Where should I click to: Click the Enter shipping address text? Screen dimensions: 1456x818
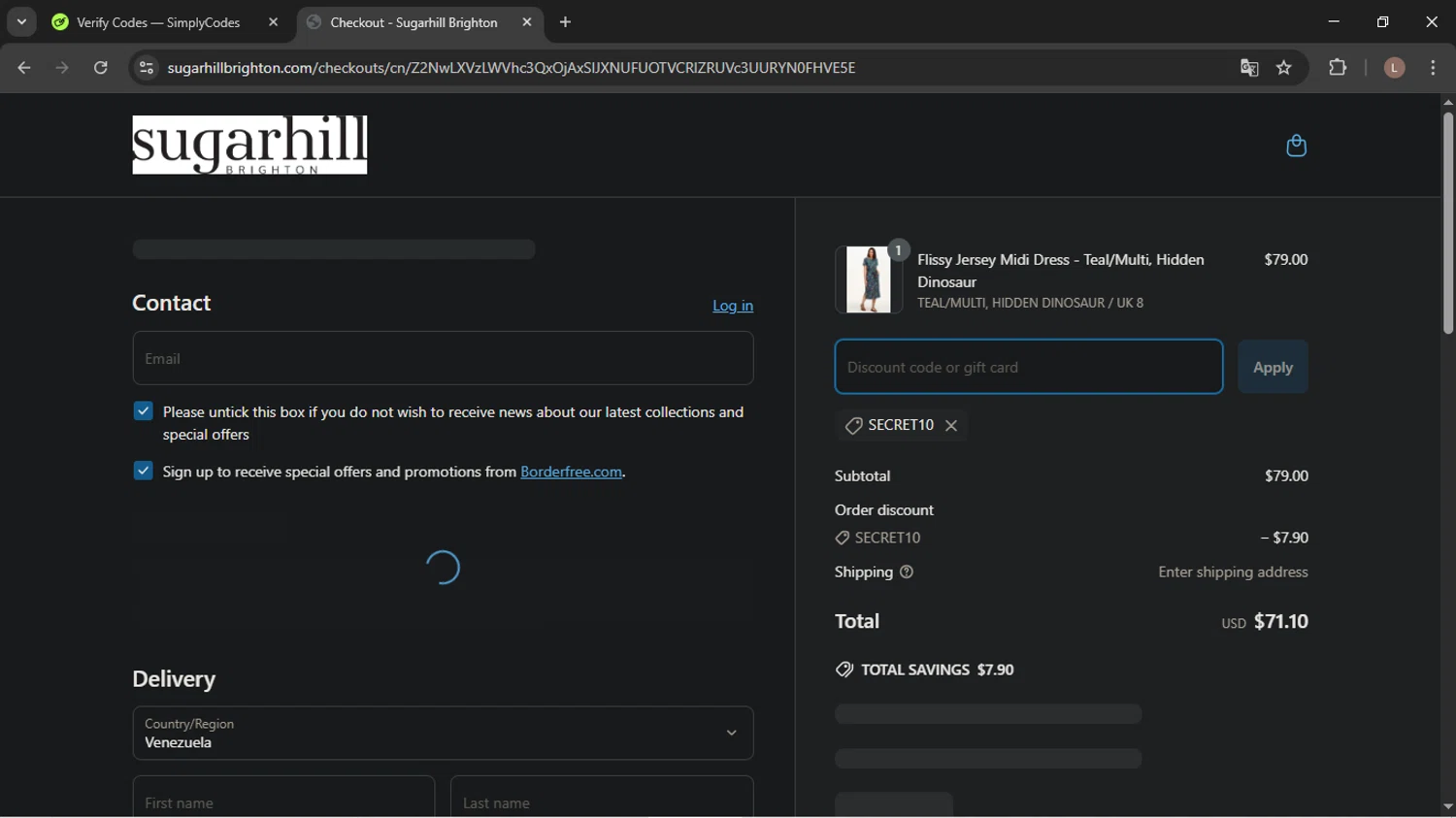coord(1233,572)
